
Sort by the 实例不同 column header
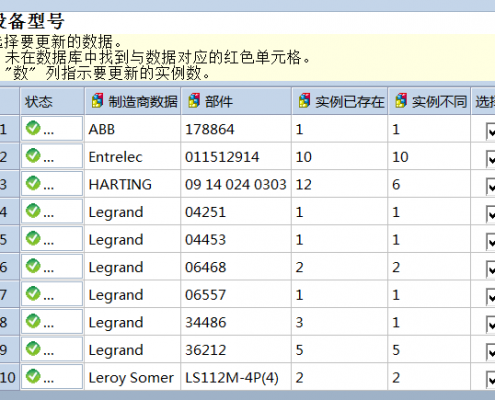point(429,101)
